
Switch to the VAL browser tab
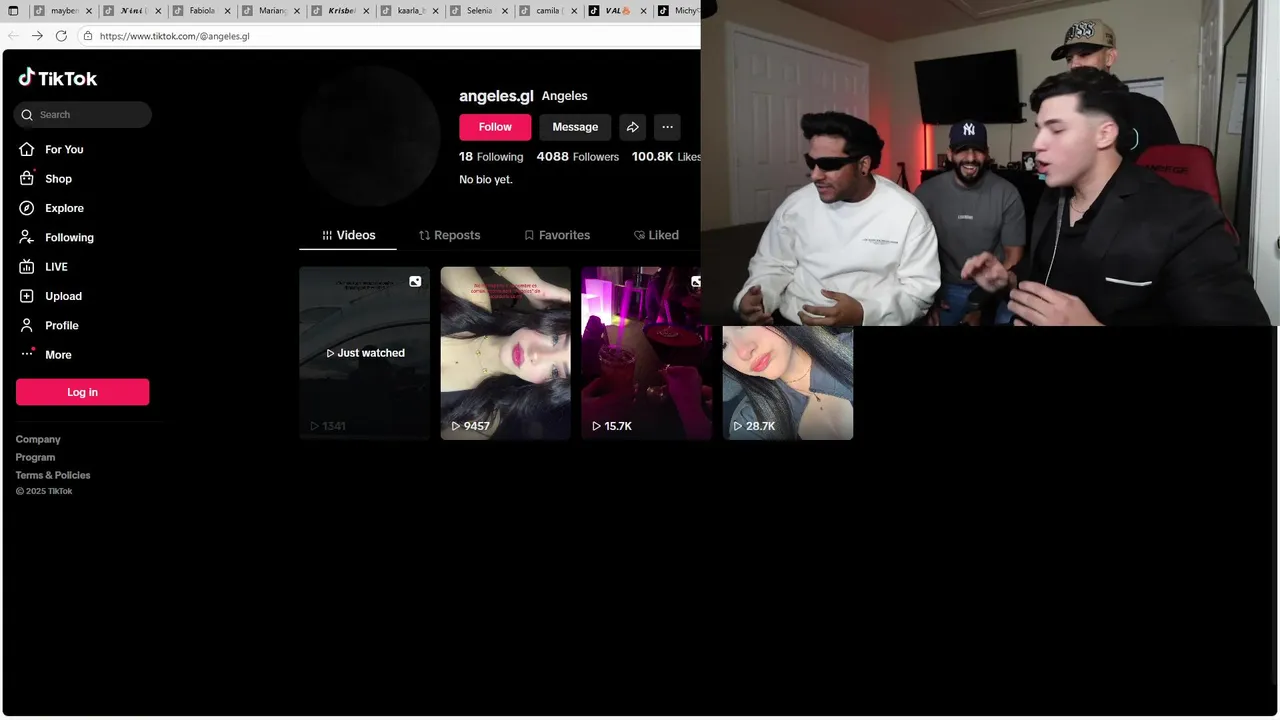coord(618,11)
